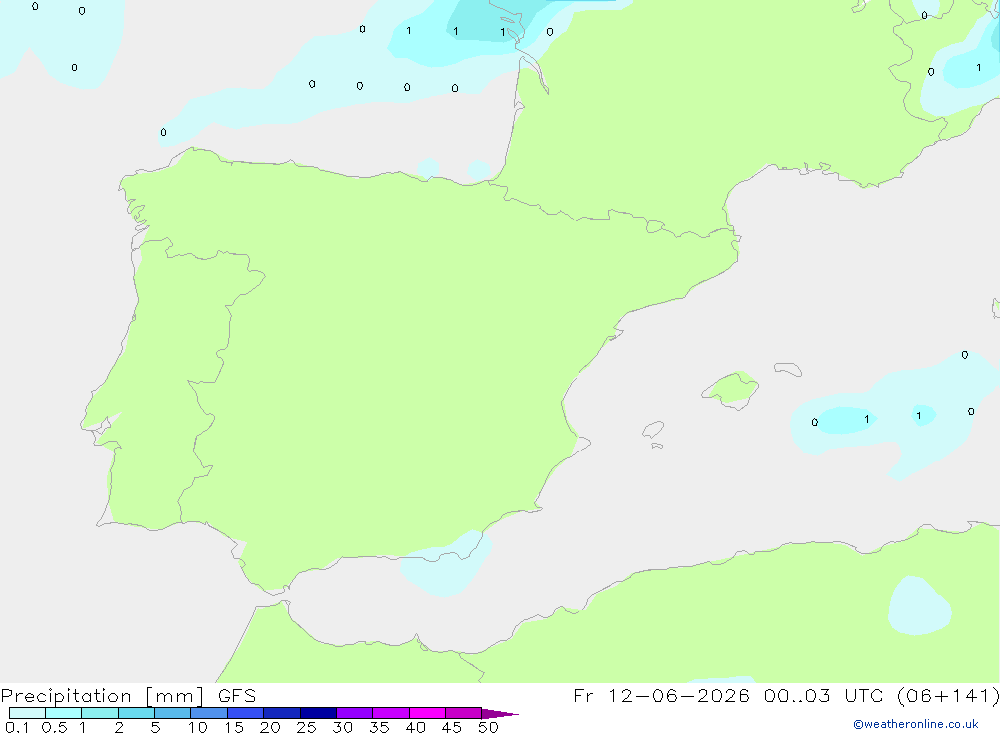Pick the dark blue swatch between 20 and 25

click(x=282, y=713)
